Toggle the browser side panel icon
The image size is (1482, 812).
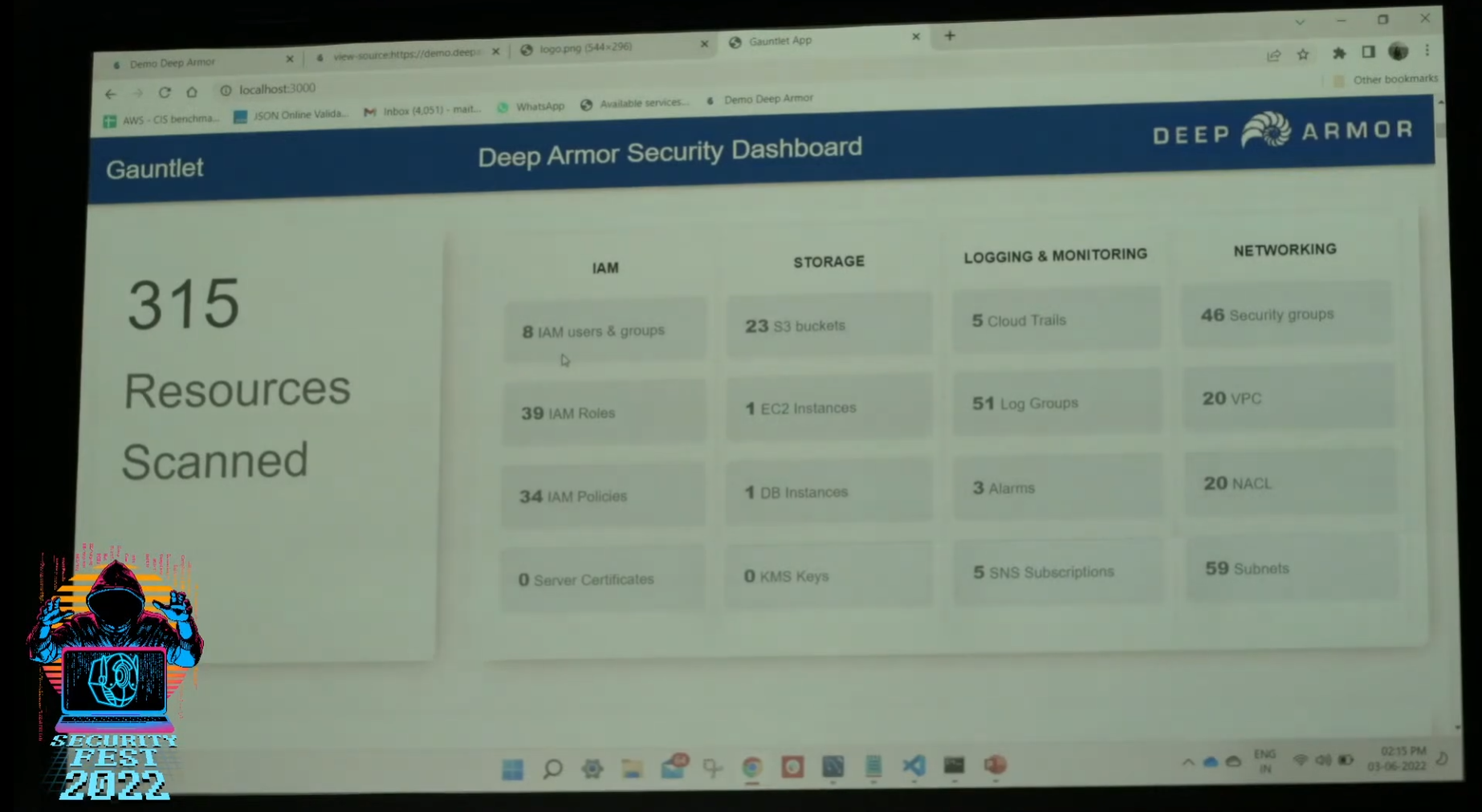tap(1369, 52)
